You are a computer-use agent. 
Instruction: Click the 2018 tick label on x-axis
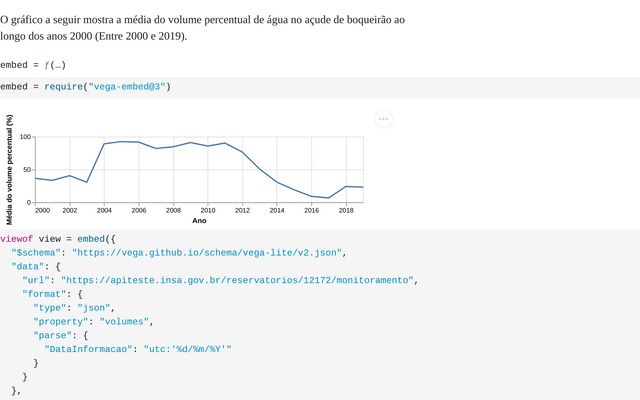(346, 211)
